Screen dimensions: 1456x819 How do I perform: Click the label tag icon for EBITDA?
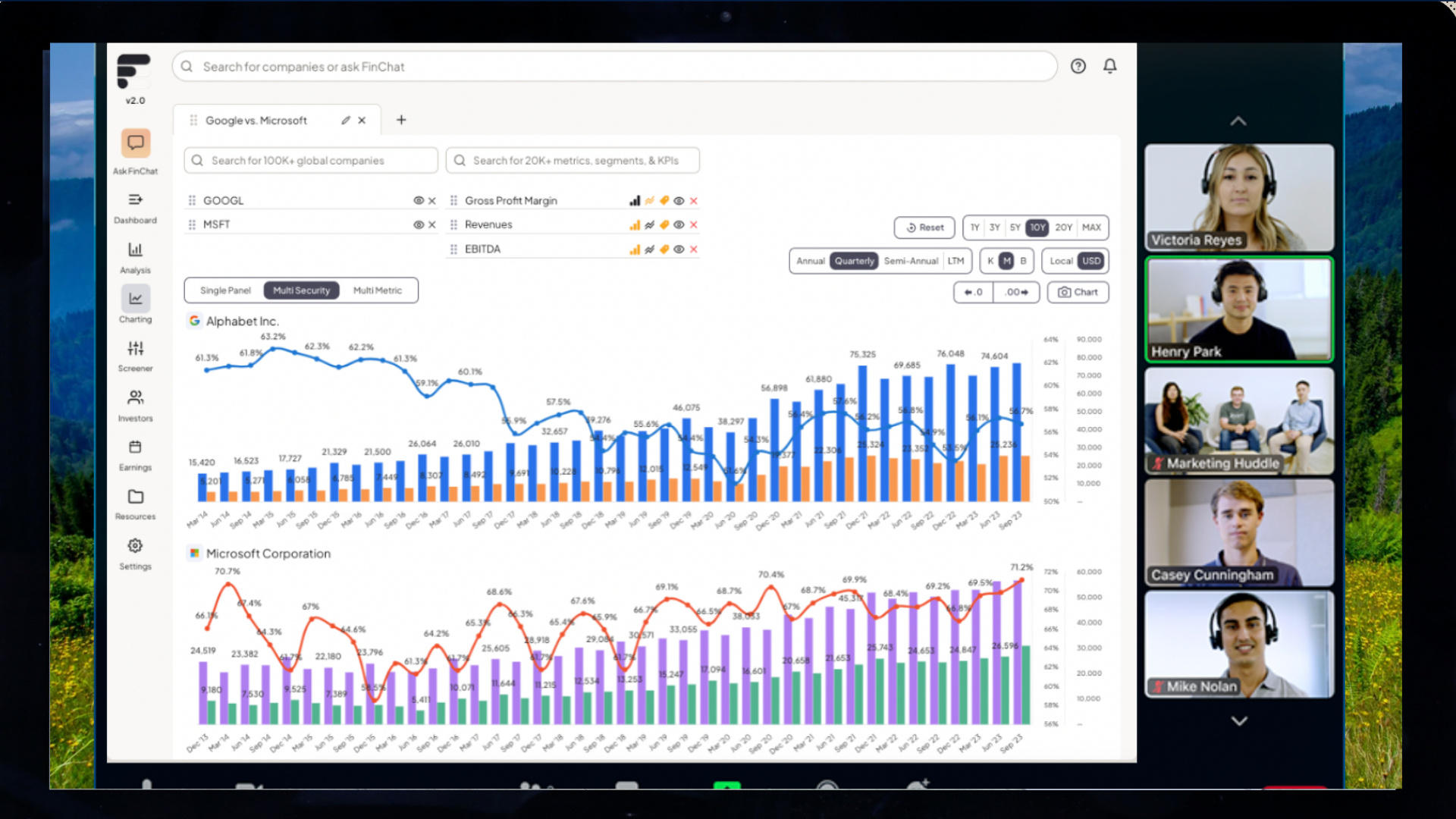664,249
